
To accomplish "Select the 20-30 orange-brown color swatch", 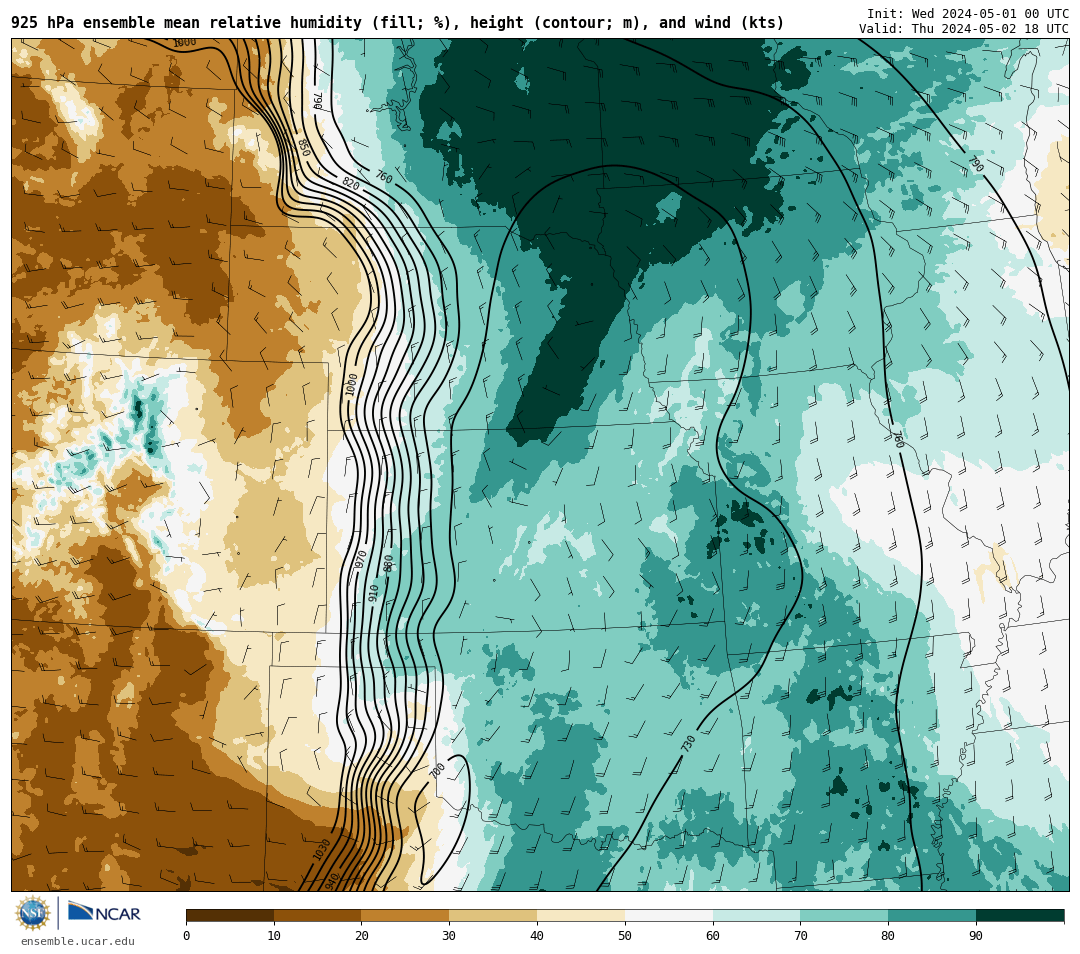I will click(405, 916).
